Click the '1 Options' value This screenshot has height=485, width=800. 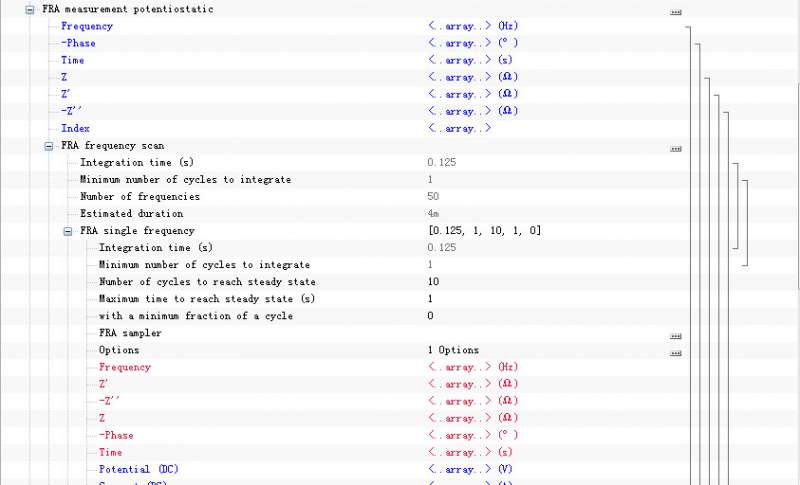452,350
